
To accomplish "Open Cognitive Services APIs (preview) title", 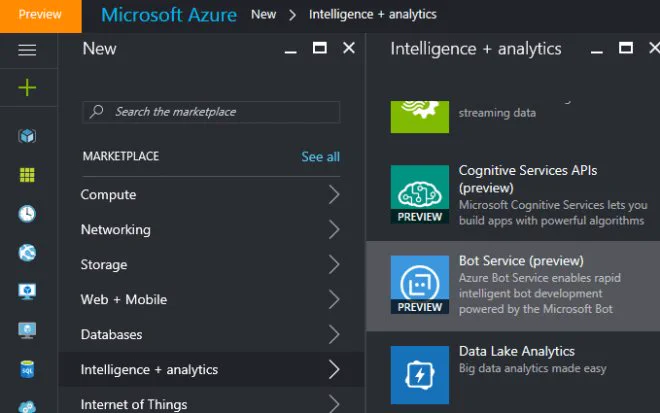I will [528, 179].
